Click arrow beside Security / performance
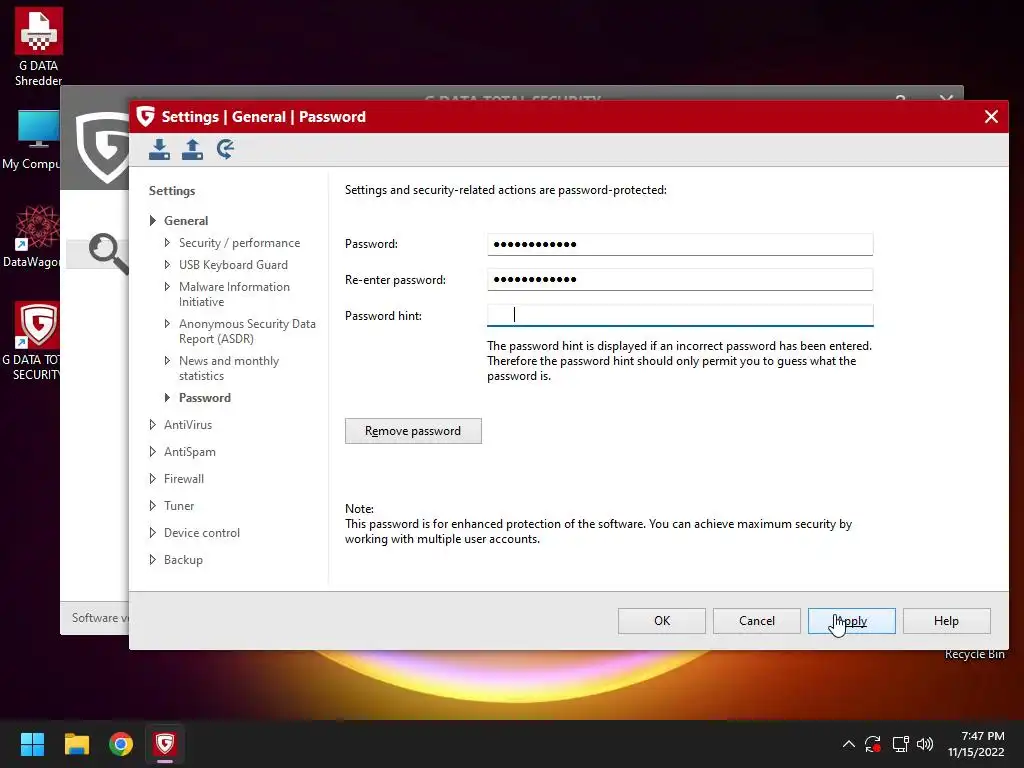This screenshot has height=768, width=1024. click(167, 242)
